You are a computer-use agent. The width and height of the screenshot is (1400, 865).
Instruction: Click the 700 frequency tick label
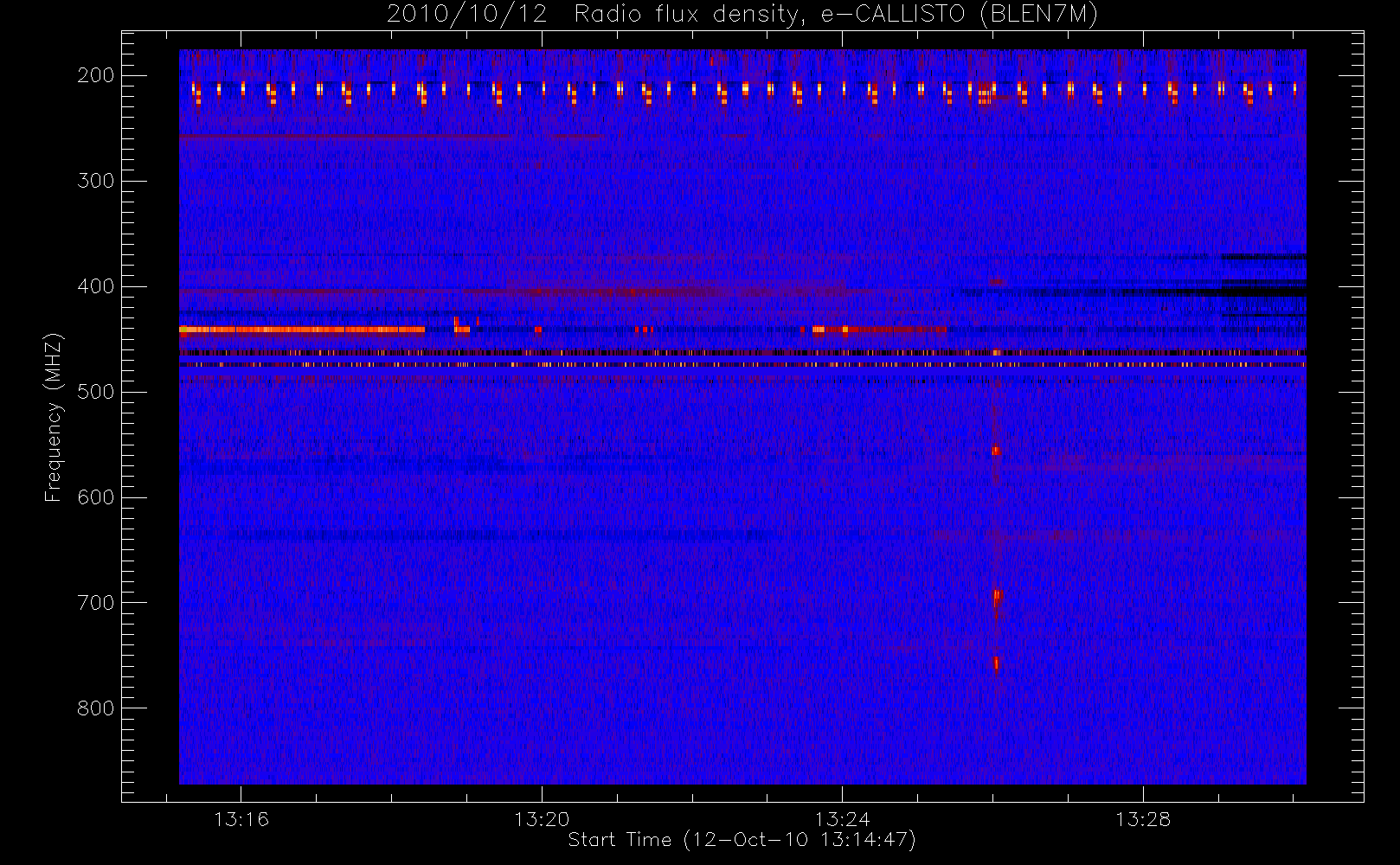[x=96, y=603]
